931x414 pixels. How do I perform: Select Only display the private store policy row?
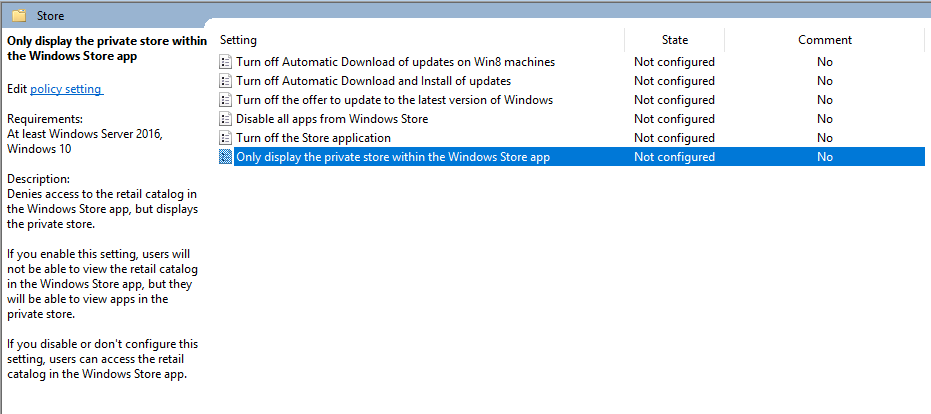point(392,157)
